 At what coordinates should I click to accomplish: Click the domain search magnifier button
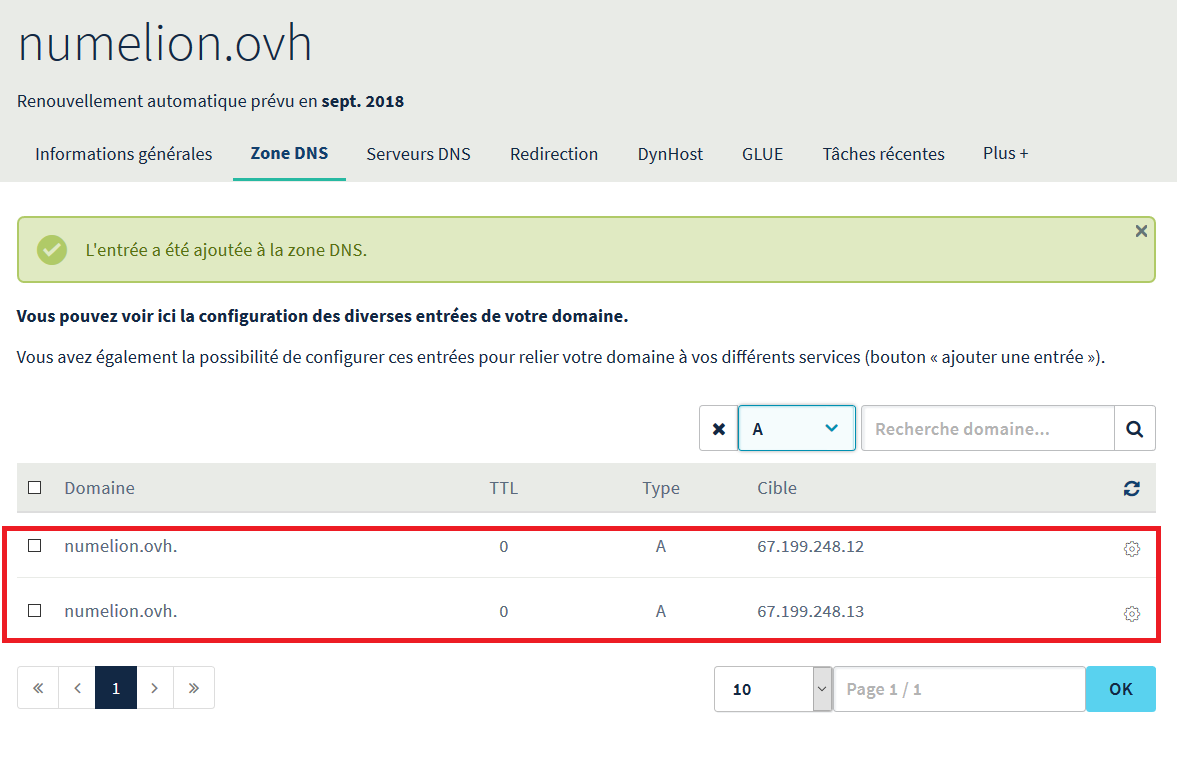(x=1134, y=429)
